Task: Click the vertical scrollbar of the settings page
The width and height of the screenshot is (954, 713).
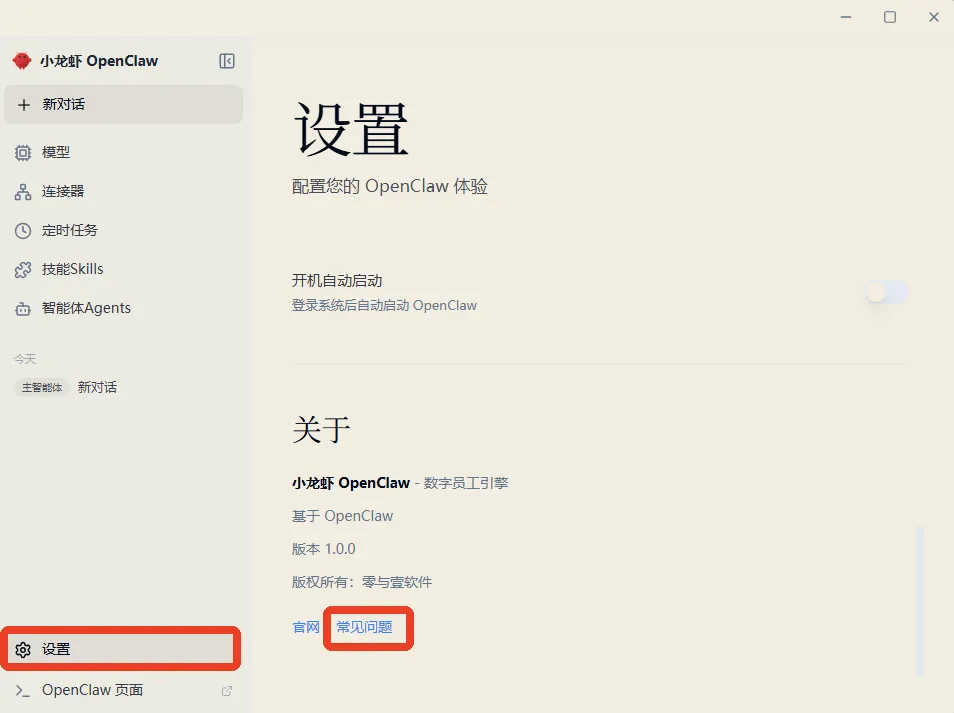Action: [920, 601]
